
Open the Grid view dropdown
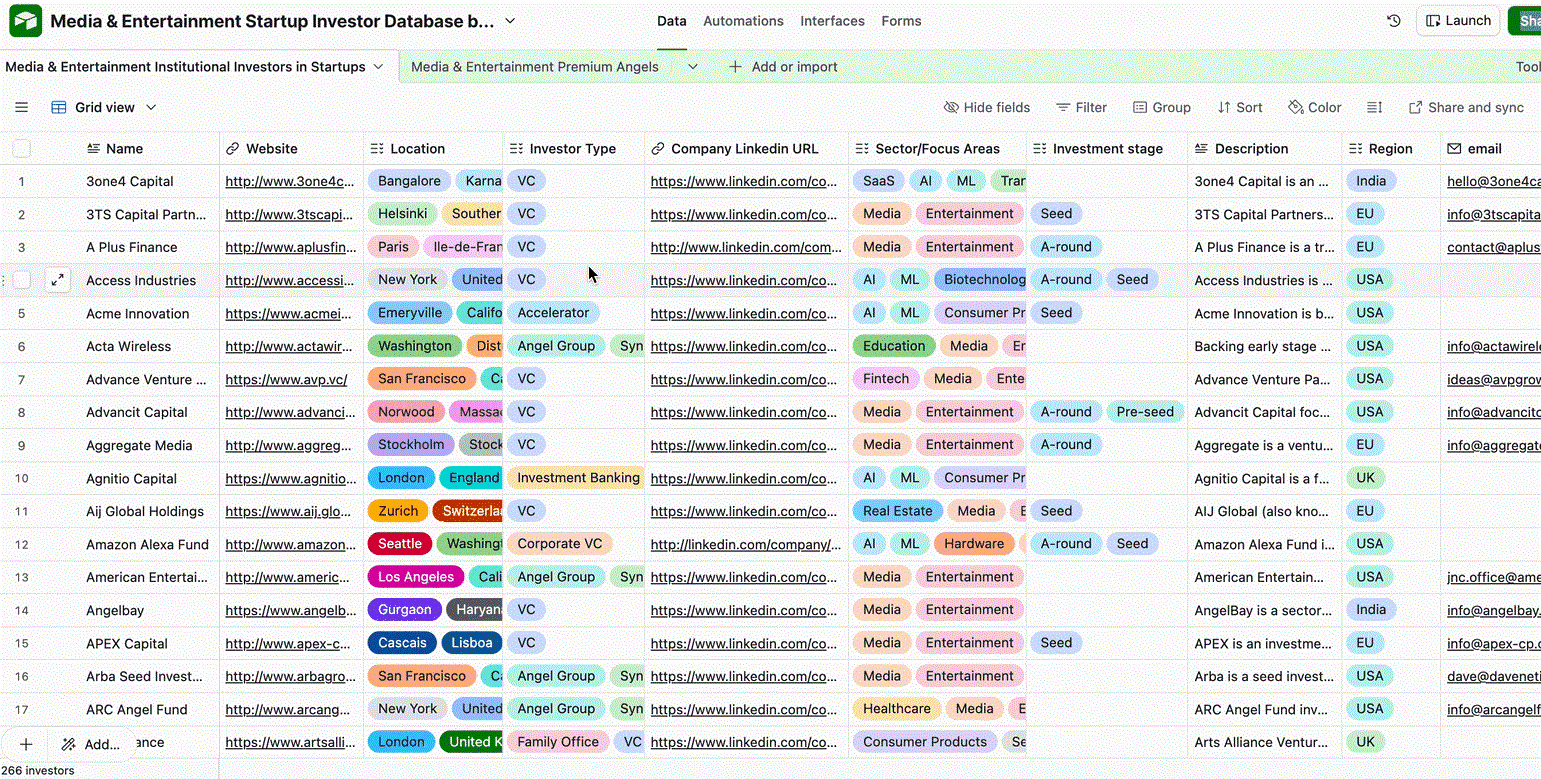(x=104, y=107)
